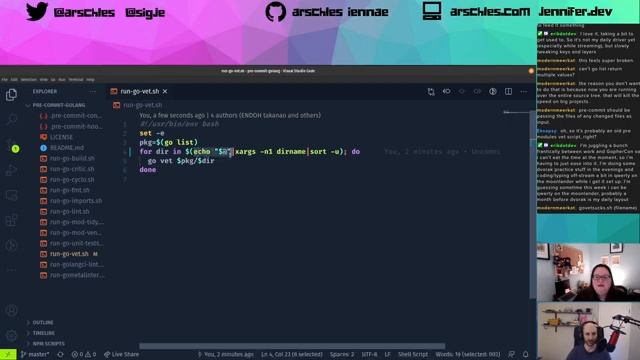
Task: Open the File menu
Action: (4, 80)
